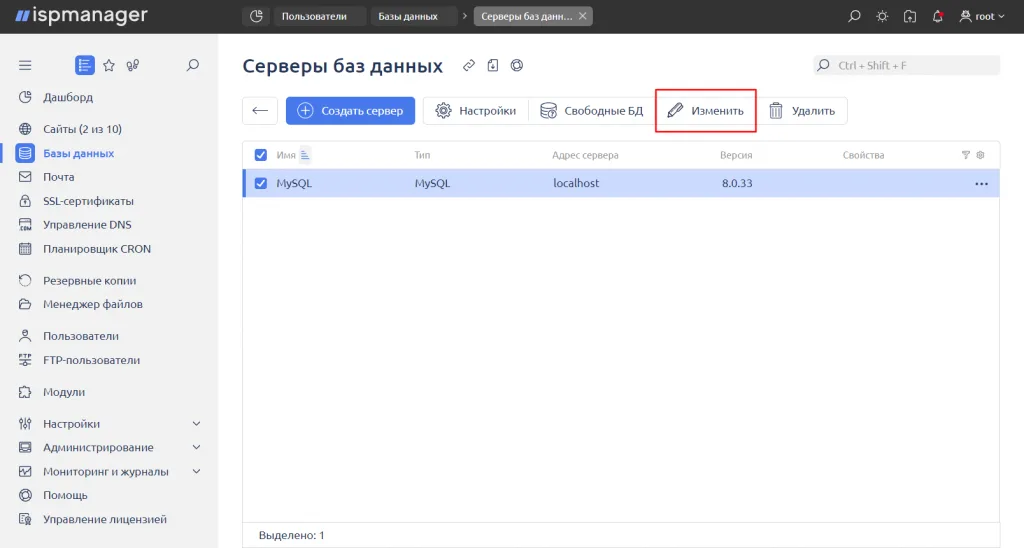Sort by Свойства column header
Screen dimensions: 1024x548
(863, 155)
